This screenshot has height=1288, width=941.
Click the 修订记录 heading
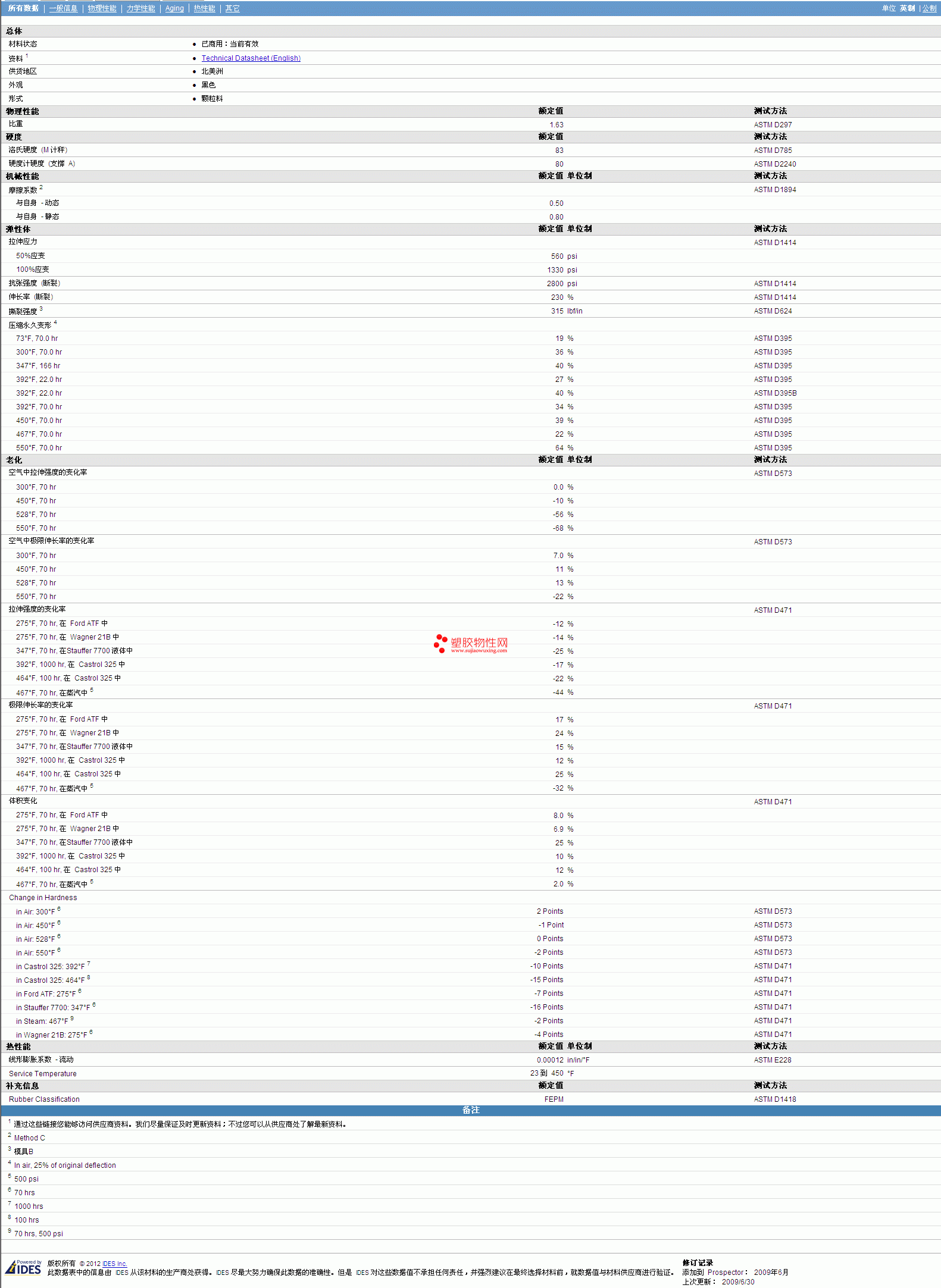(697, 1263)
